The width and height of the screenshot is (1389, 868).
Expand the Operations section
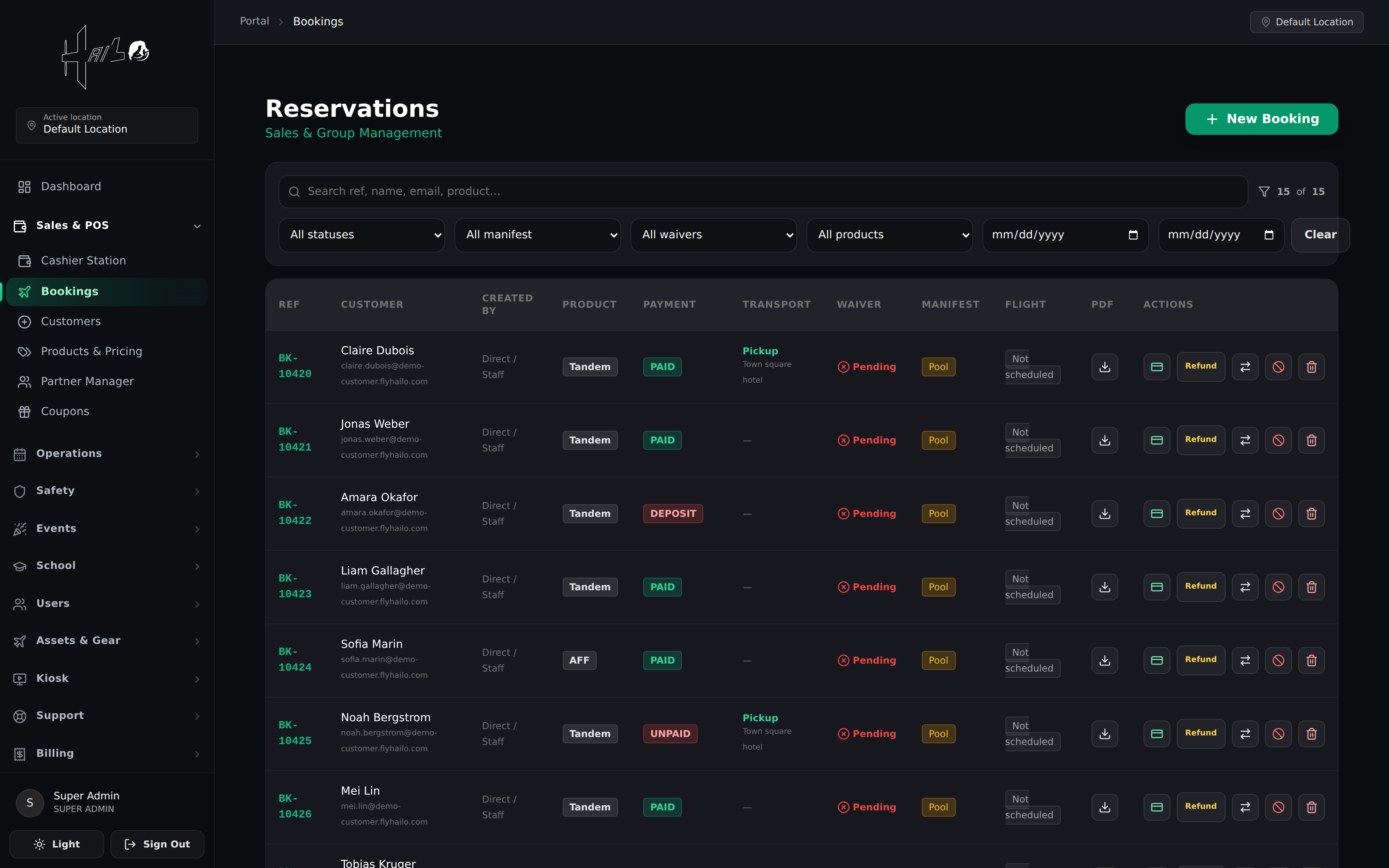(107, 453)
